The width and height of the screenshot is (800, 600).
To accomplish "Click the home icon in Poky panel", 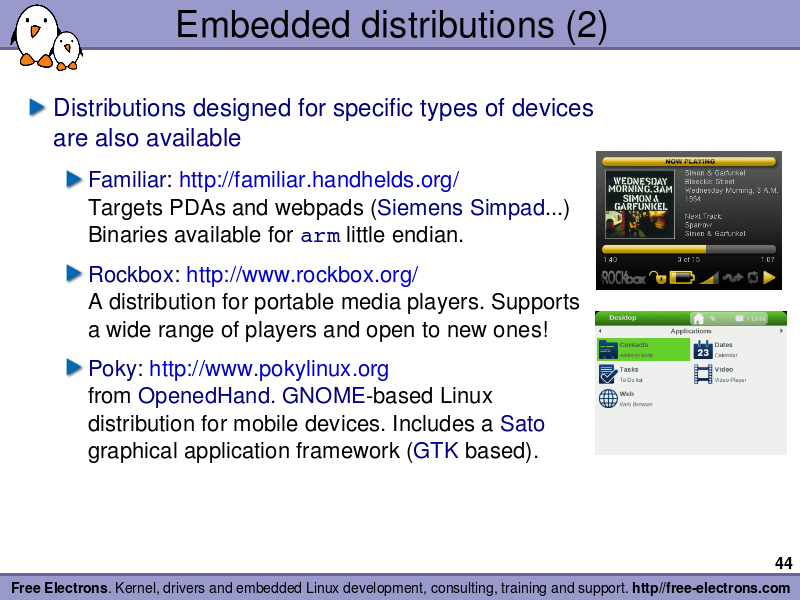I will click(x=698, y=318).
